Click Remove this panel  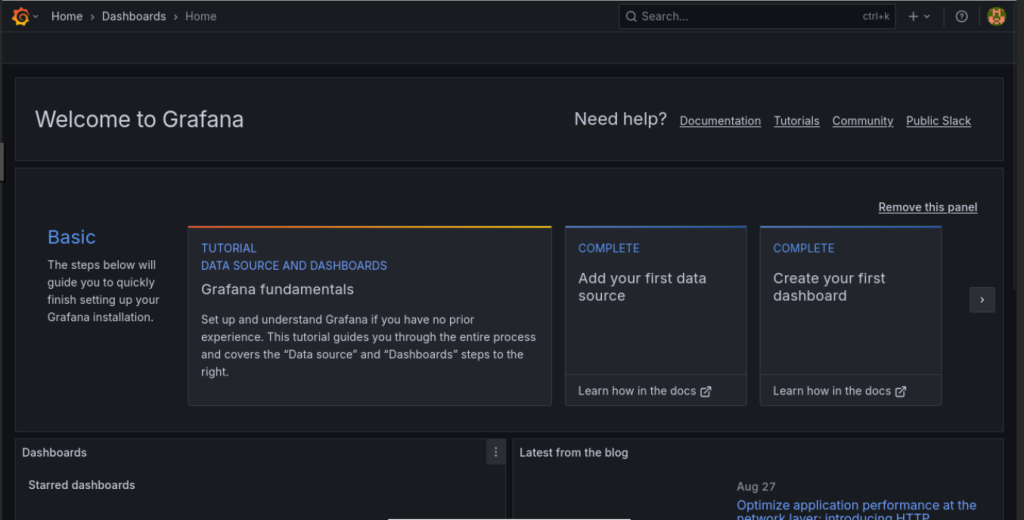(x=927, y=207)
